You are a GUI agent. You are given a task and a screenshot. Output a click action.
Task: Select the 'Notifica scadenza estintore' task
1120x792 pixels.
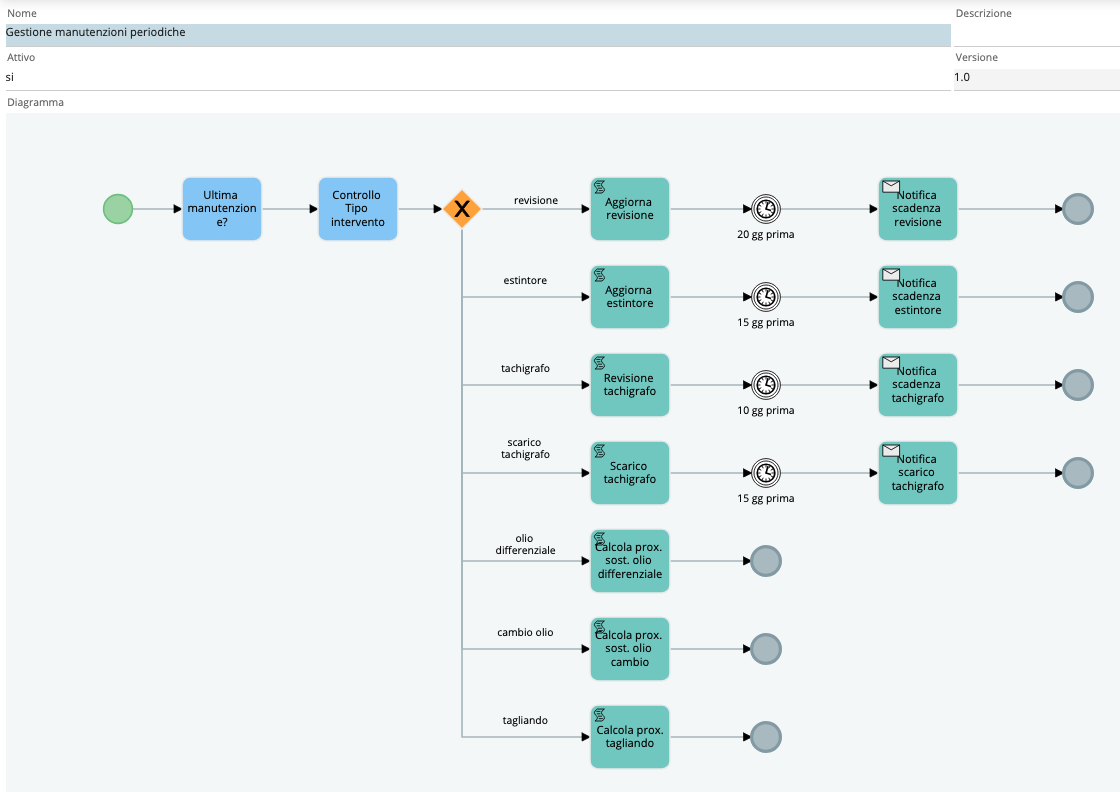click(x=918, y=297)
